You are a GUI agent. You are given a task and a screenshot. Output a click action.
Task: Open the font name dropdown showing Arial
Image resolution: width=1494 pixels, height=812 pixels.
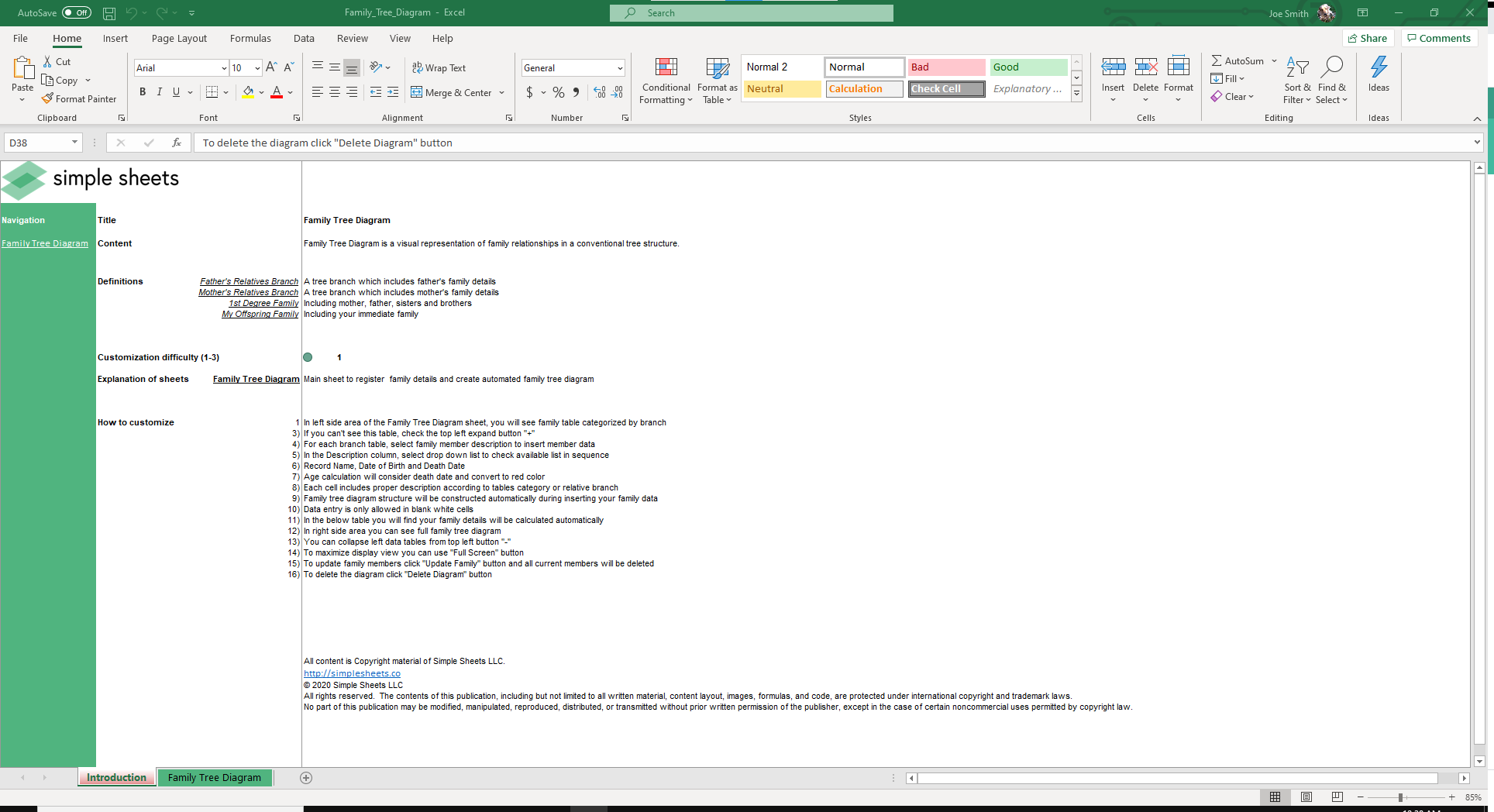click(x=224, y=68)
